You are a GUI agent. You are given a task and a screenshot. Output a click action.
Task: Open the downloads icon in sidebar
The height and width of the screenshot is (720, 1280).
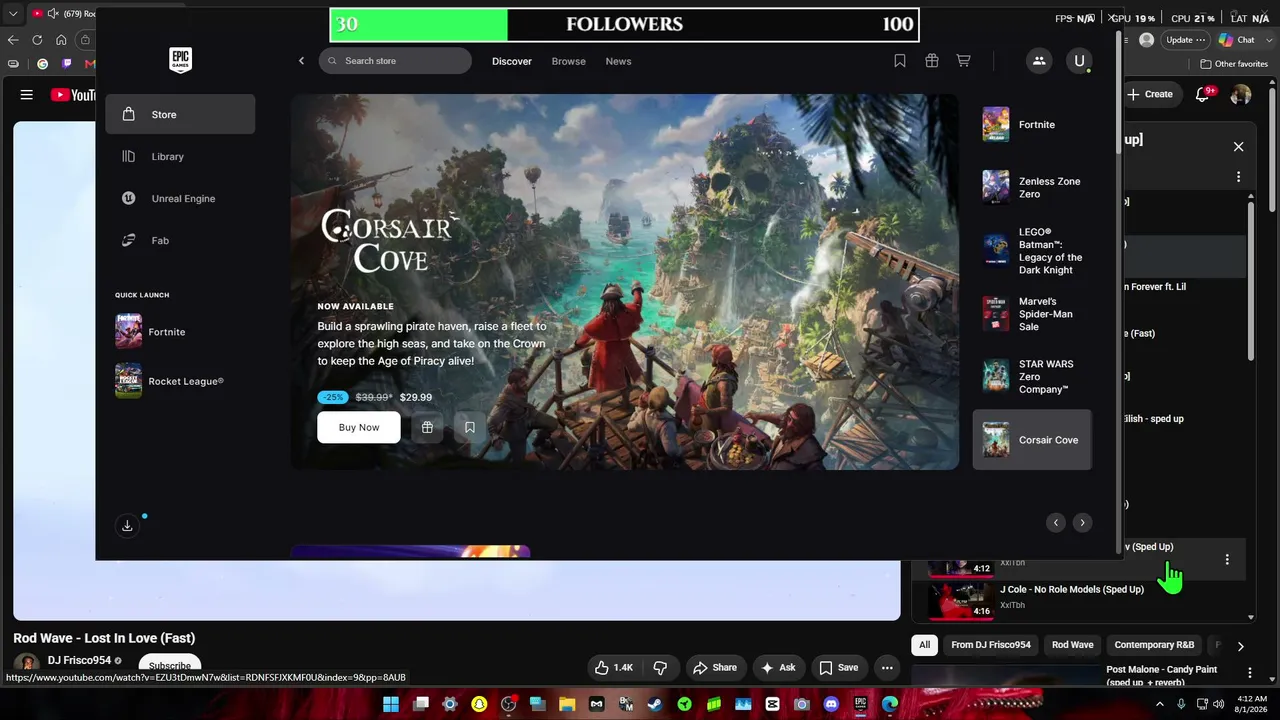coord(127,525)
